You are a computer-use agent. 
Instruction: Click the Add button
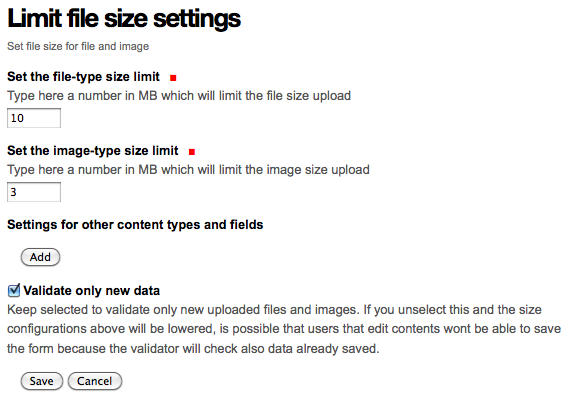(40, 257)
